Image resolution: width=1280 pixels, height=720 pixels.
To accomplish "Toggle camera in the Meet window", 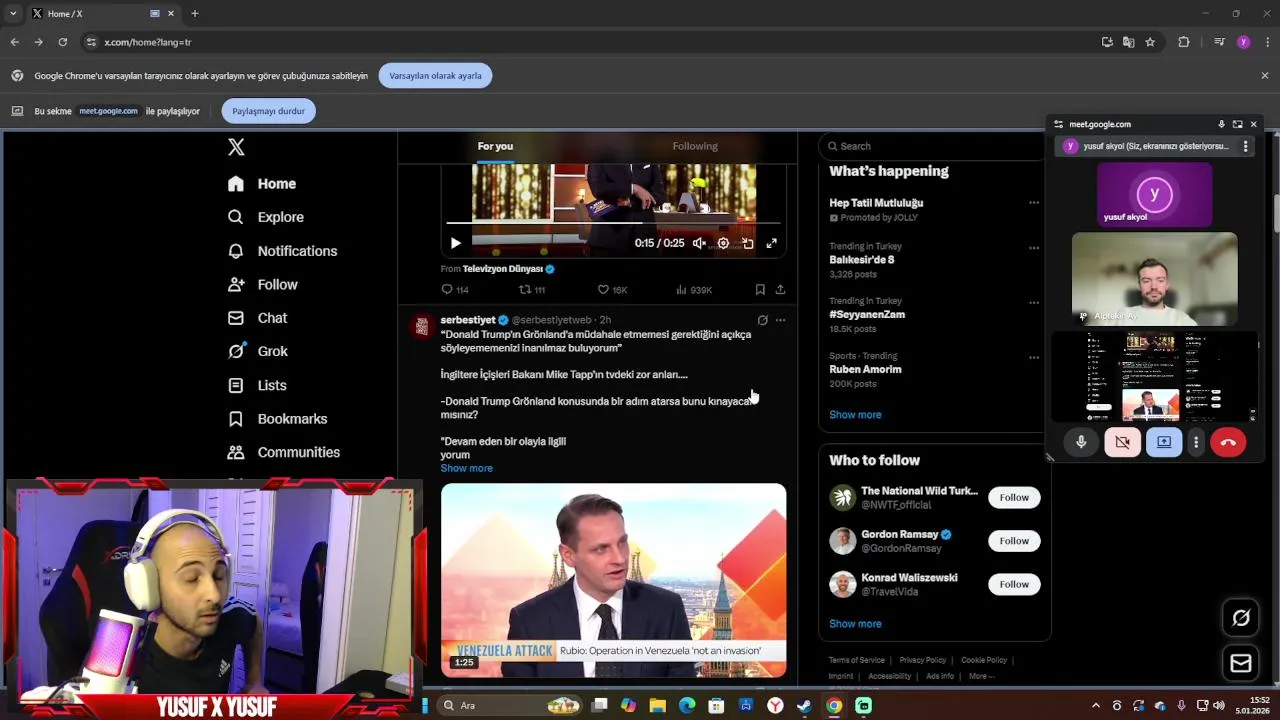I will 1122,442.
